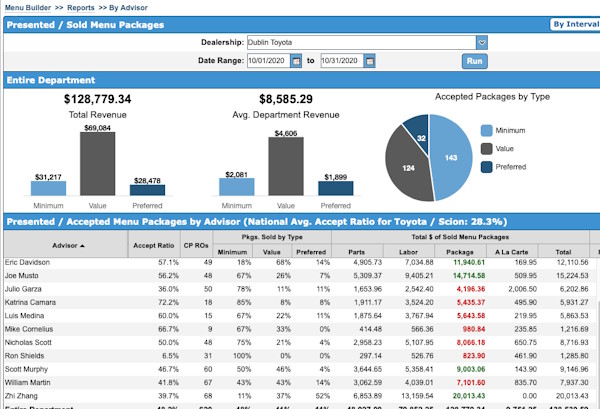Switch to the By Interval tab

[573, 25]
